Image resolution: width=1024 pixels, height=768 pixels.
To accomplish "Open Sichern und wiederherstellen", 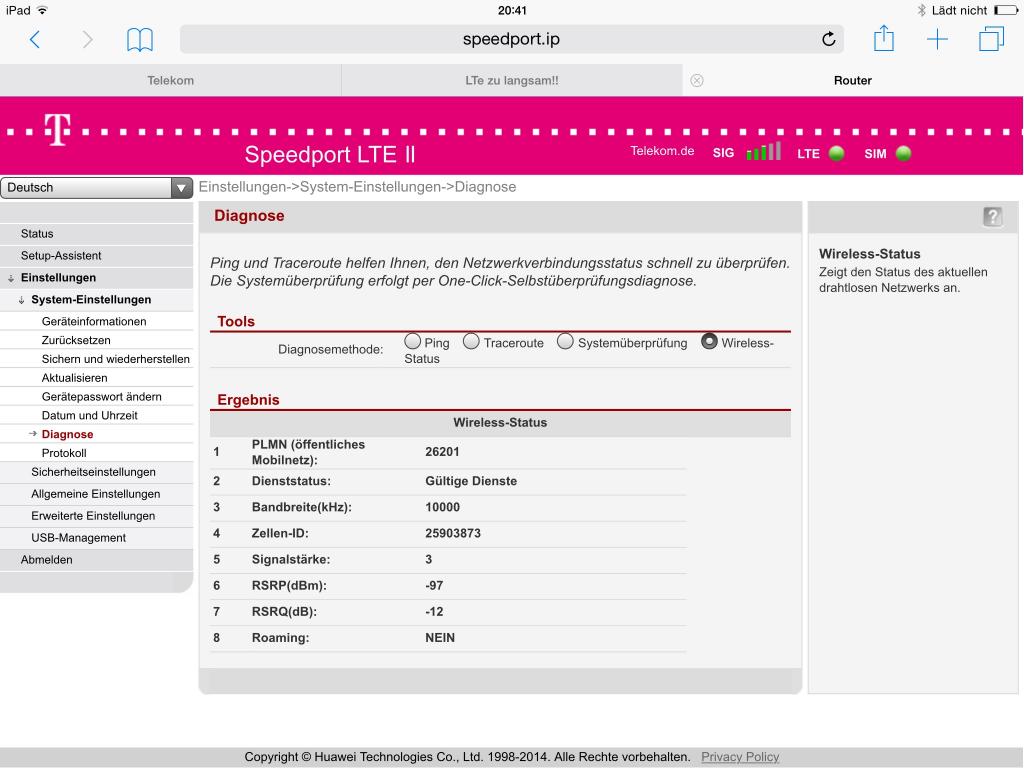I will (116, 359).
